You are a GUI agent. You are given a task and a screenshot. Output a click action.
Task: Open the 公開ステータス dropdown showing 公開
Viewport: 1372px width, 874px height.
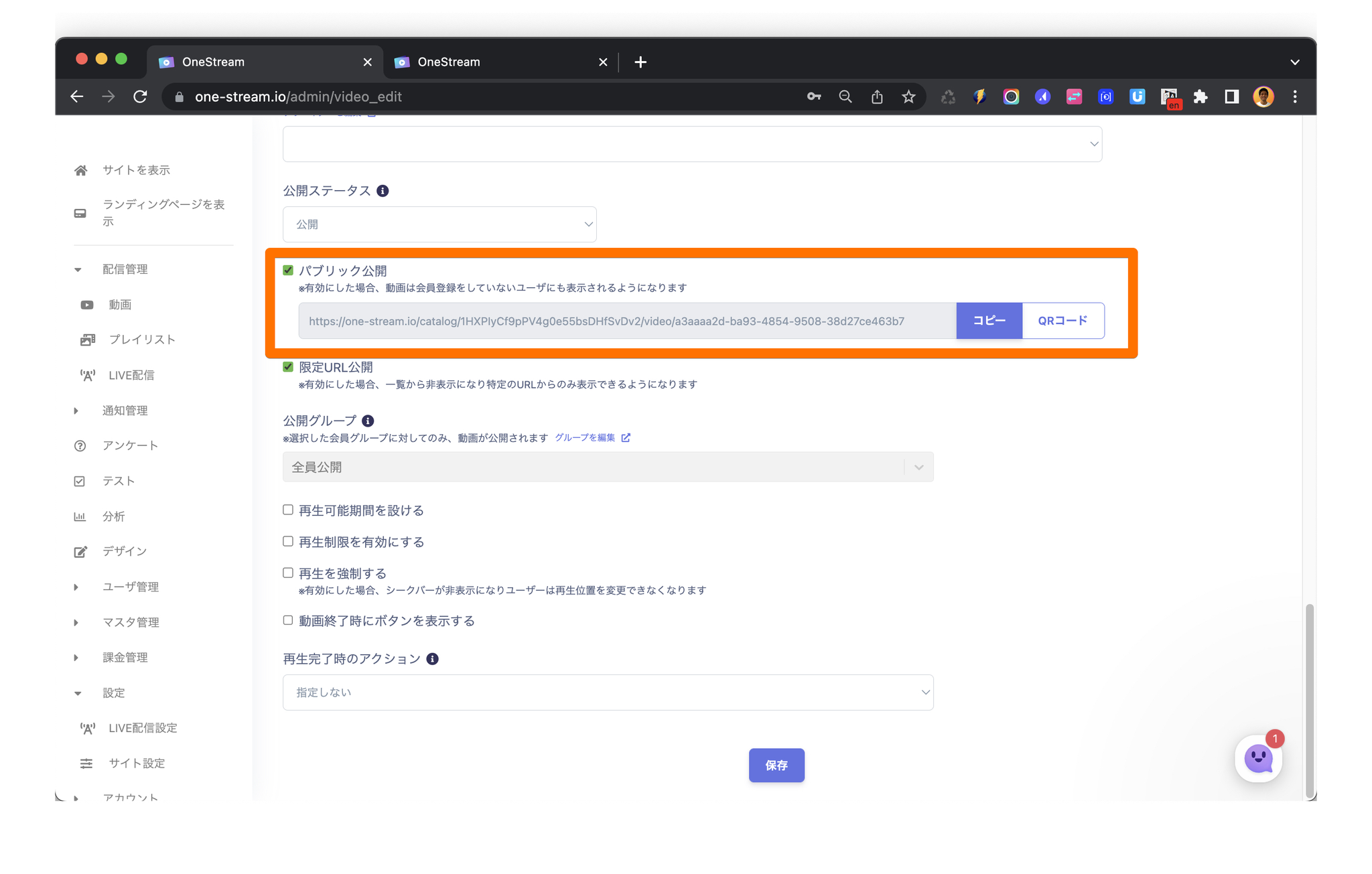pos(439,224)
